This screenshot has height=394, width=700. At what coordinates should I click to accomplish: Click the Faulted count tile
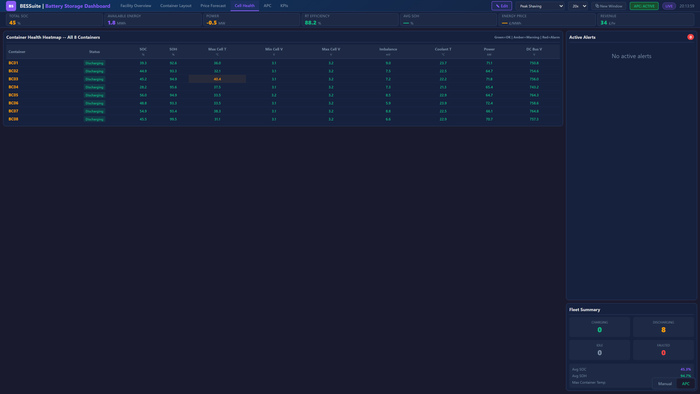pyautogui.click(x=663, y=350)
